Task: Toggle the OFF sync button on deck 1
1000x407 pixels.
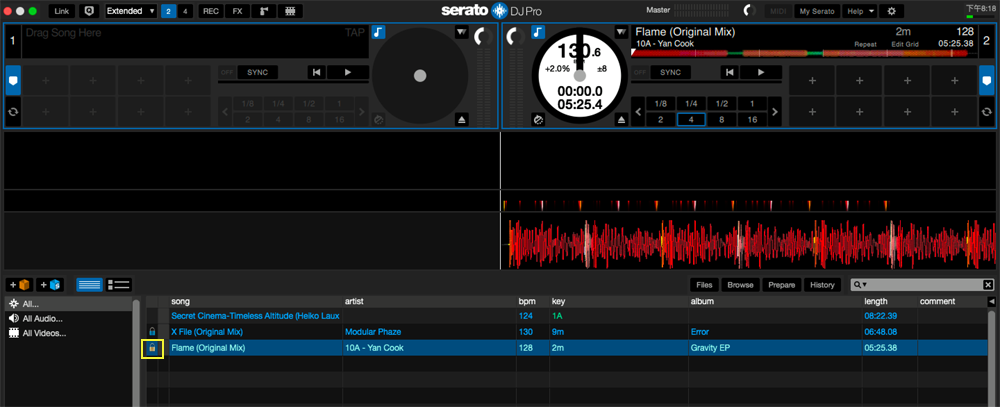Action: coord(227,72)
